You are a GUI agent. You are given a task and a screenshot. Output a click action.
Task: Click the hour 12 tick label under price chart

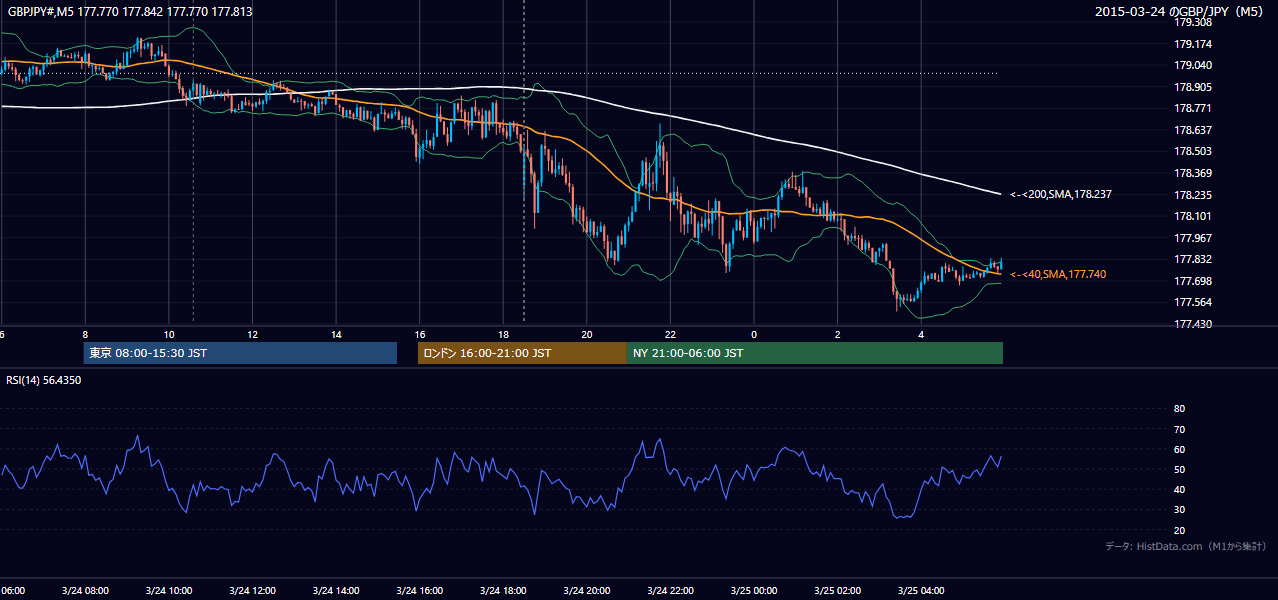click(252, 334)
